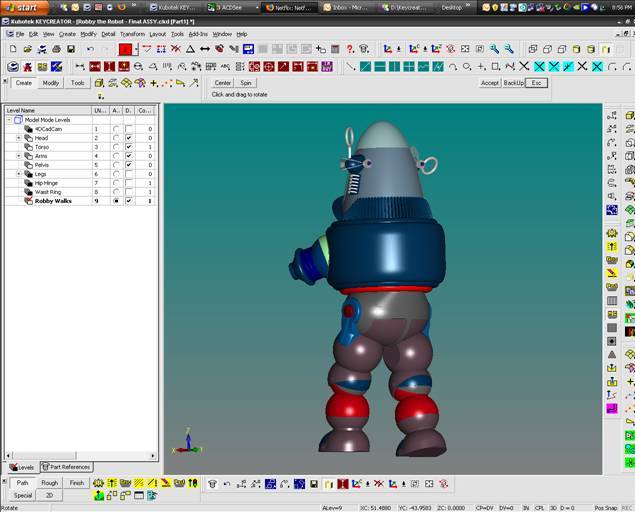Click the yellow solid block create icon
This screenshot has width=635, height=512.
[99, 83]
